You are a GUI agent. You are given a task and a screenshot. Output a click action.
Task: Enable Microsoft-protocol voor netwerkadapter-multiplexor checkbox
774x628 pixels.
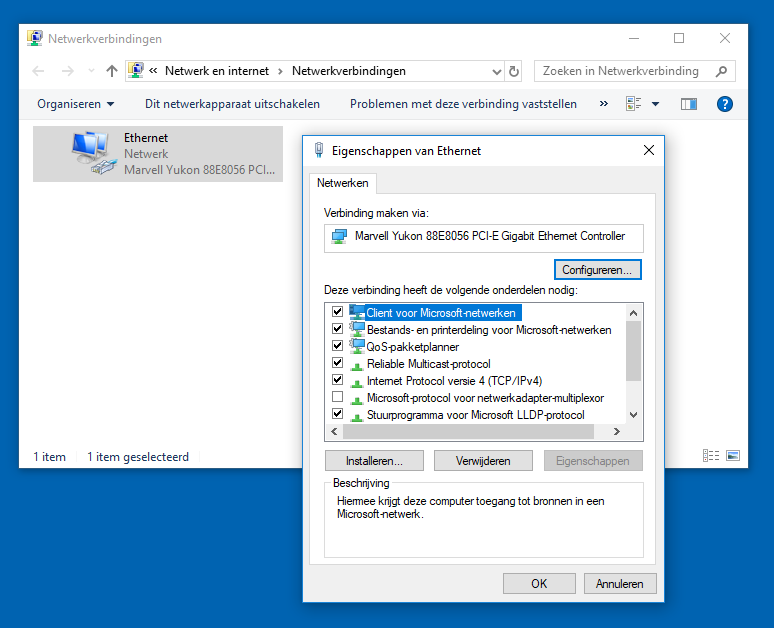pos(338,397)
